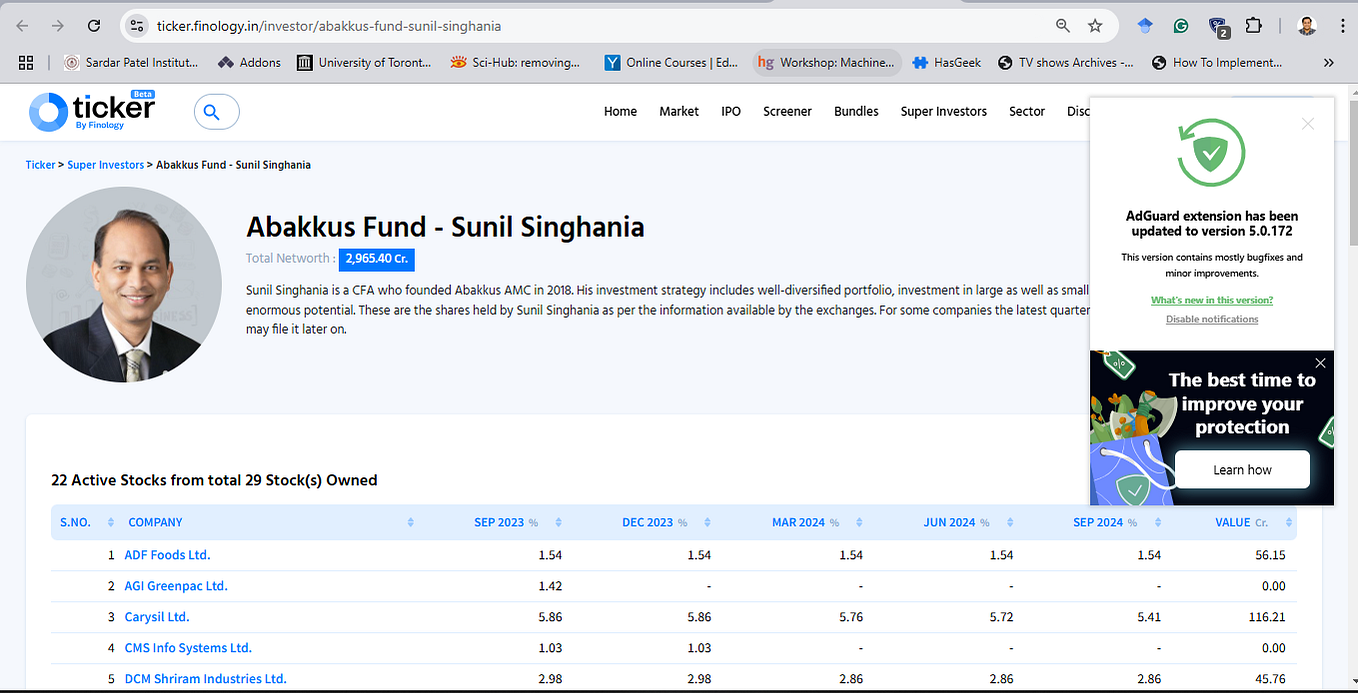
Task: Open CMS Info Systems Ltd. link
Action: click(188, 648)
